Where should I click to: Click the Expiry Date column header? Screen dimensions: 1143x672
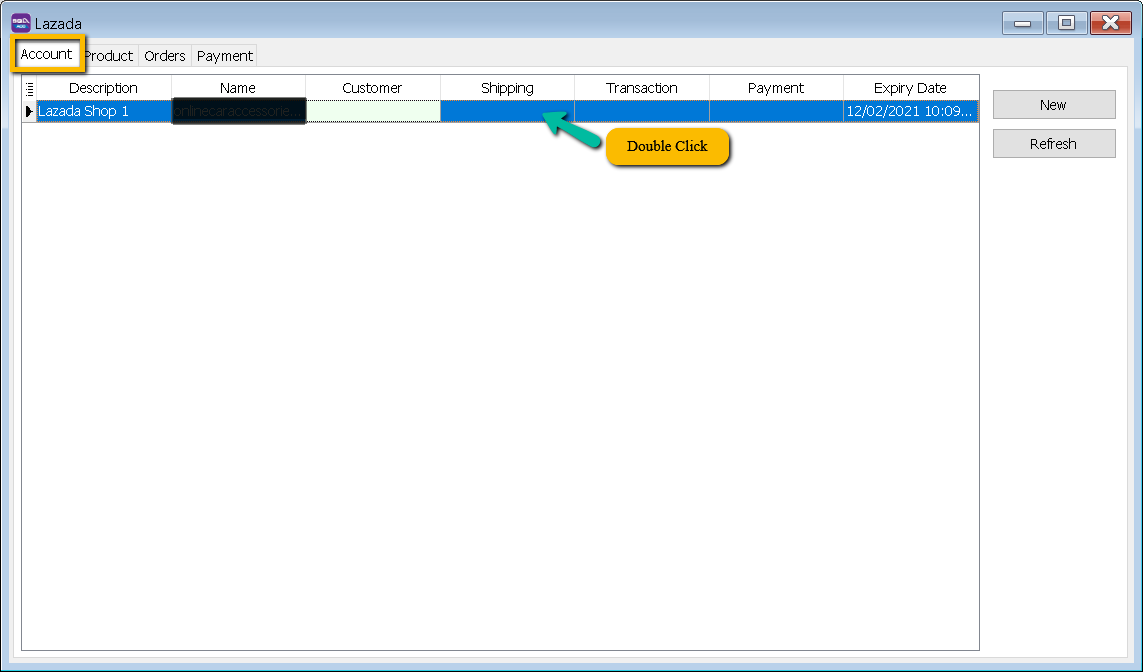[x=910, y=88]
